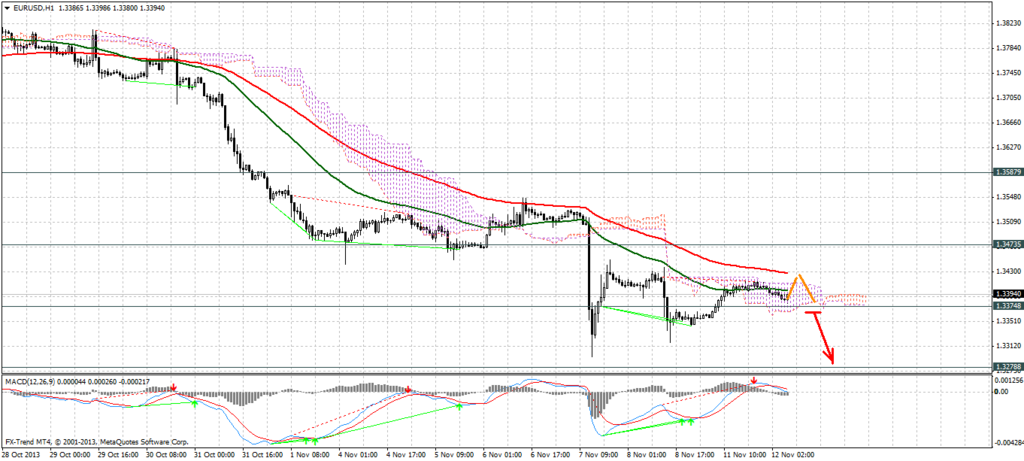Click the MACD scale value 0.001256

point(1010,380)
